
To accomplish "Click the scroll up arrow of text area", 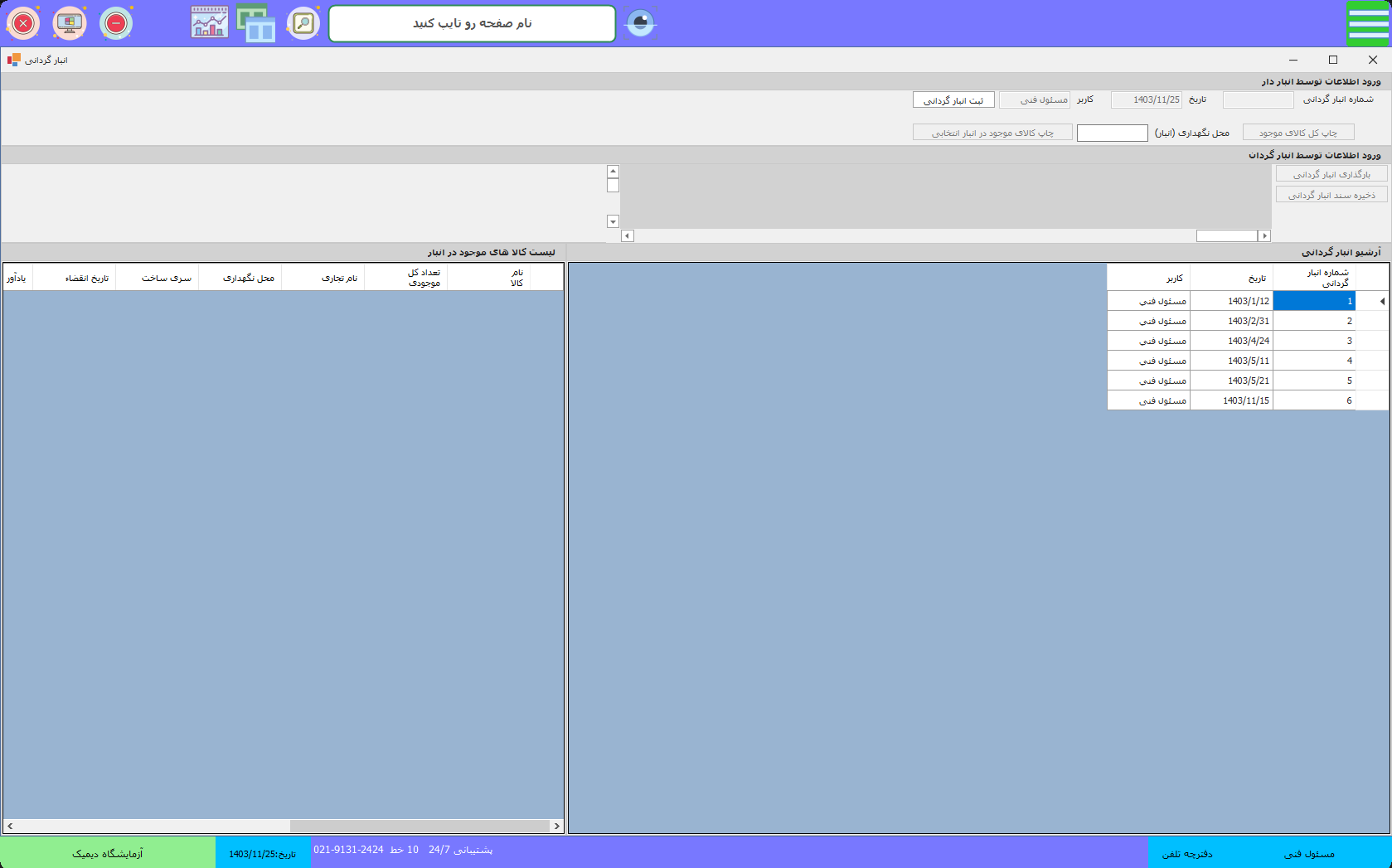I will click(613, 172).
